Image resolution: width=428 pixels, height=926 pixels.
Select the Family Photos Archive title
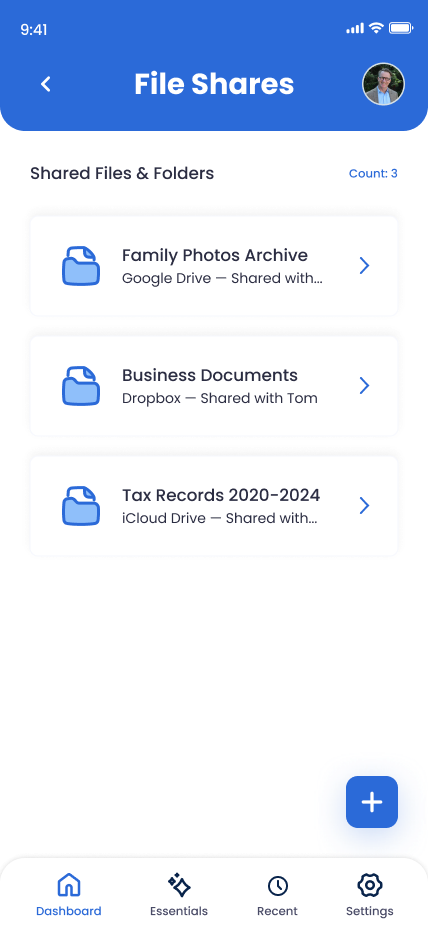(215, 256)
